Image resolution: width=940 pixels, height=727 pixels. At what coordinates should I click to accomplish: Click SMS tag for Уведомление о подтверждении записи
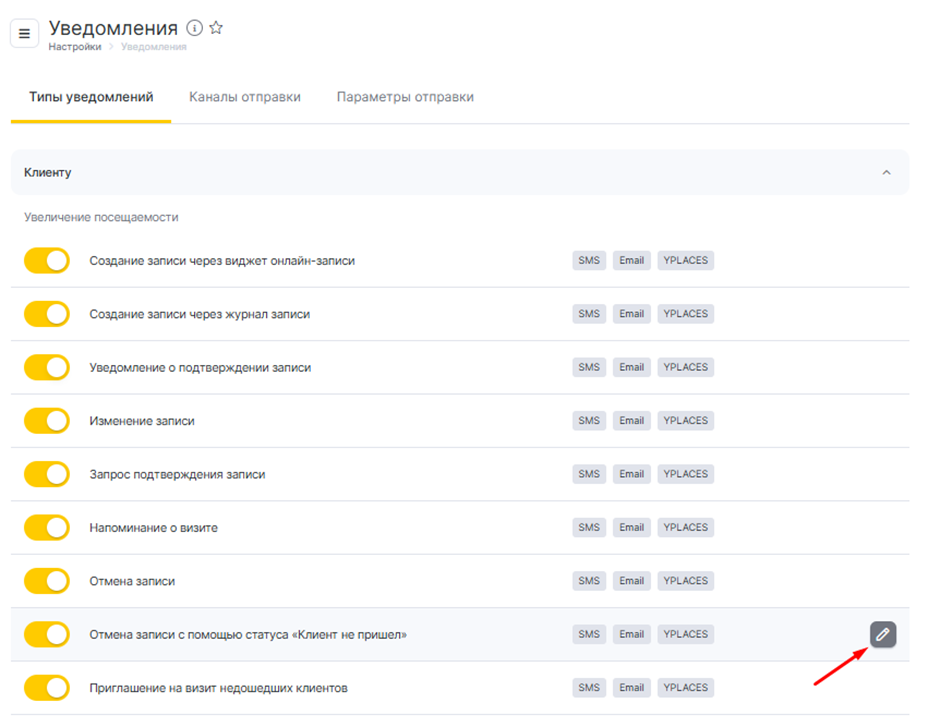click(589, 367)
